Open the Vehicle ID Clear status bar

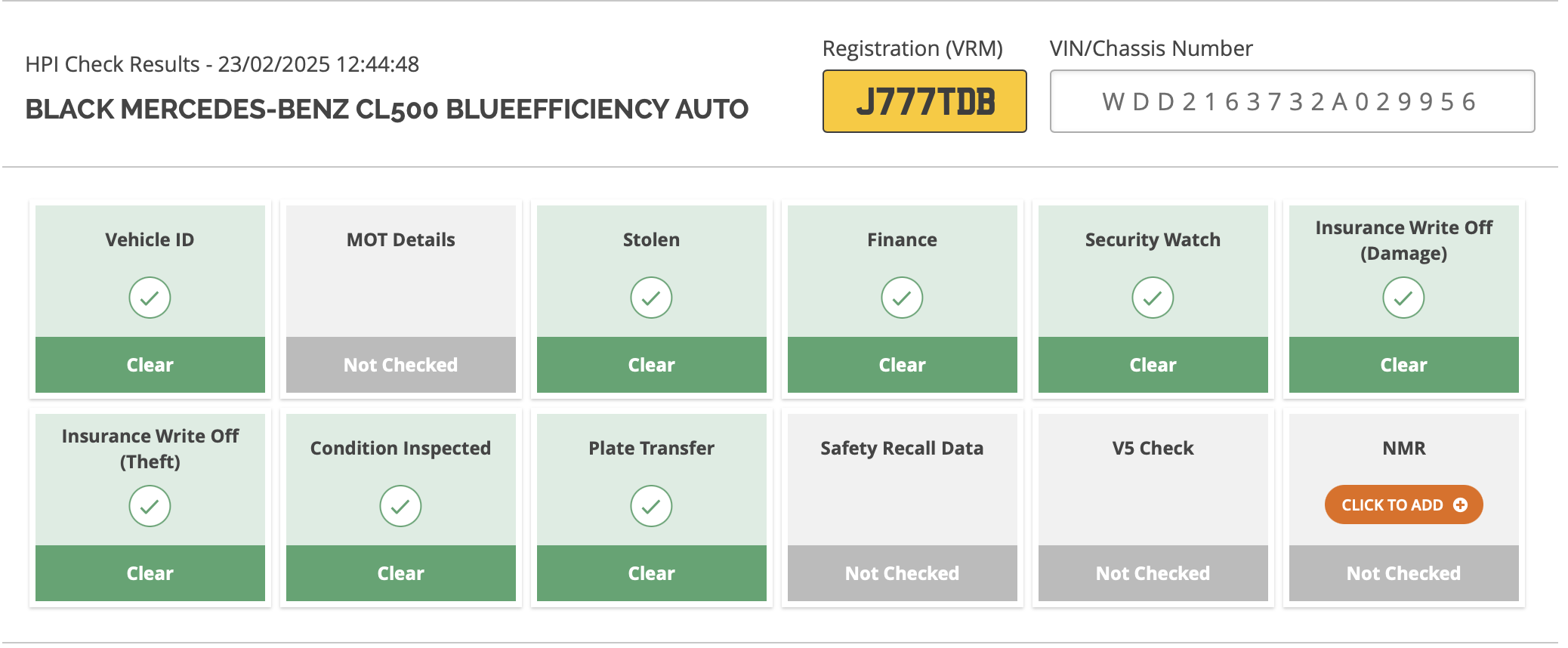[150, 365]
